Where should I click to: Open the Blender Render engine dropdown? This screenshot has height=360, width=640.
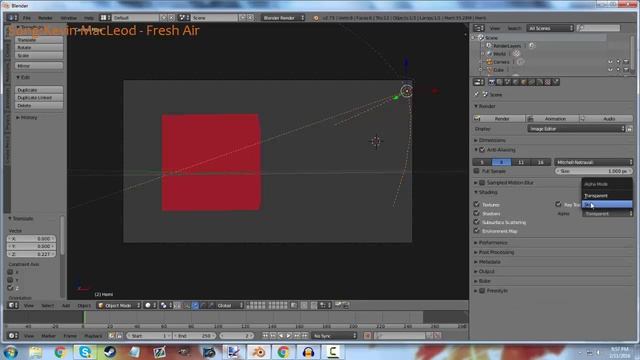tap(283, 18)
